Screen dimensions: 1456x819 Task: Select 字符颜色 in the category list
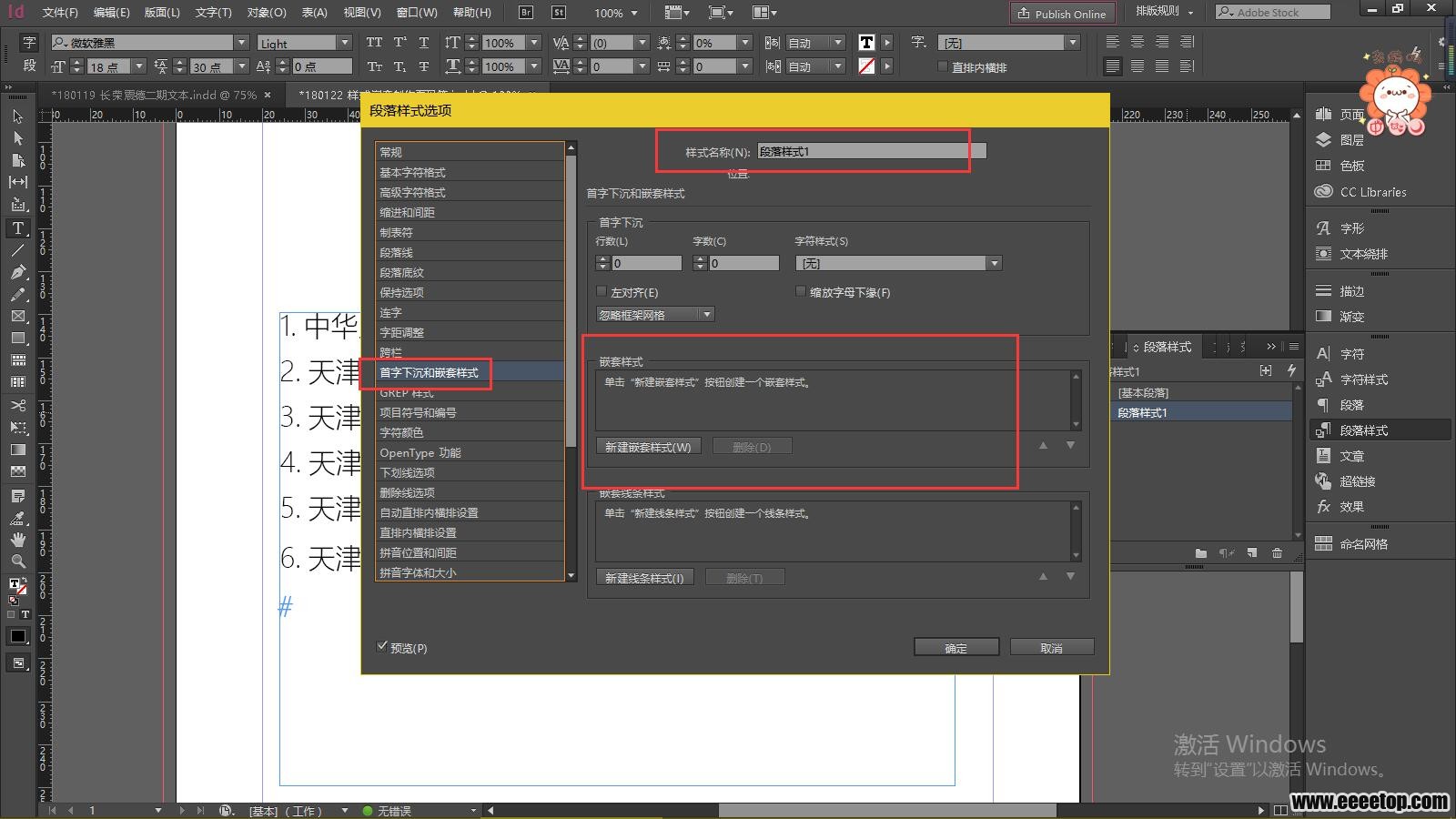pyautogui.click(x=470, y=432)
